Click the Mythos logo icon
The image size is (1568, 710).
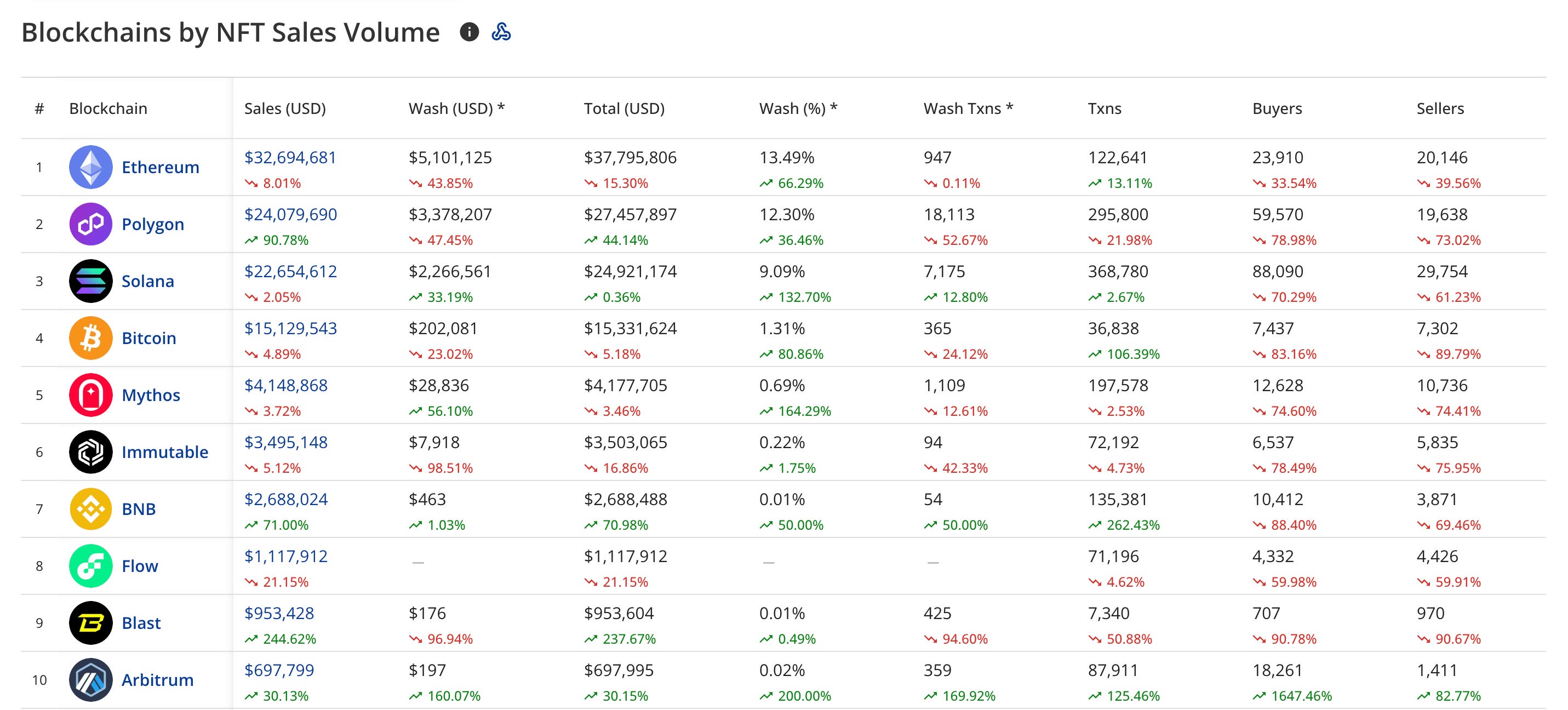point(91,394)
